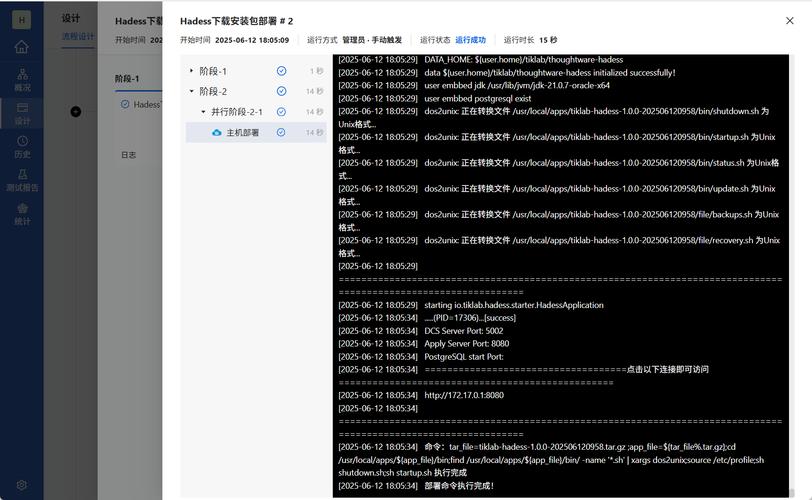Go to the home page icon

pos(21,47)
